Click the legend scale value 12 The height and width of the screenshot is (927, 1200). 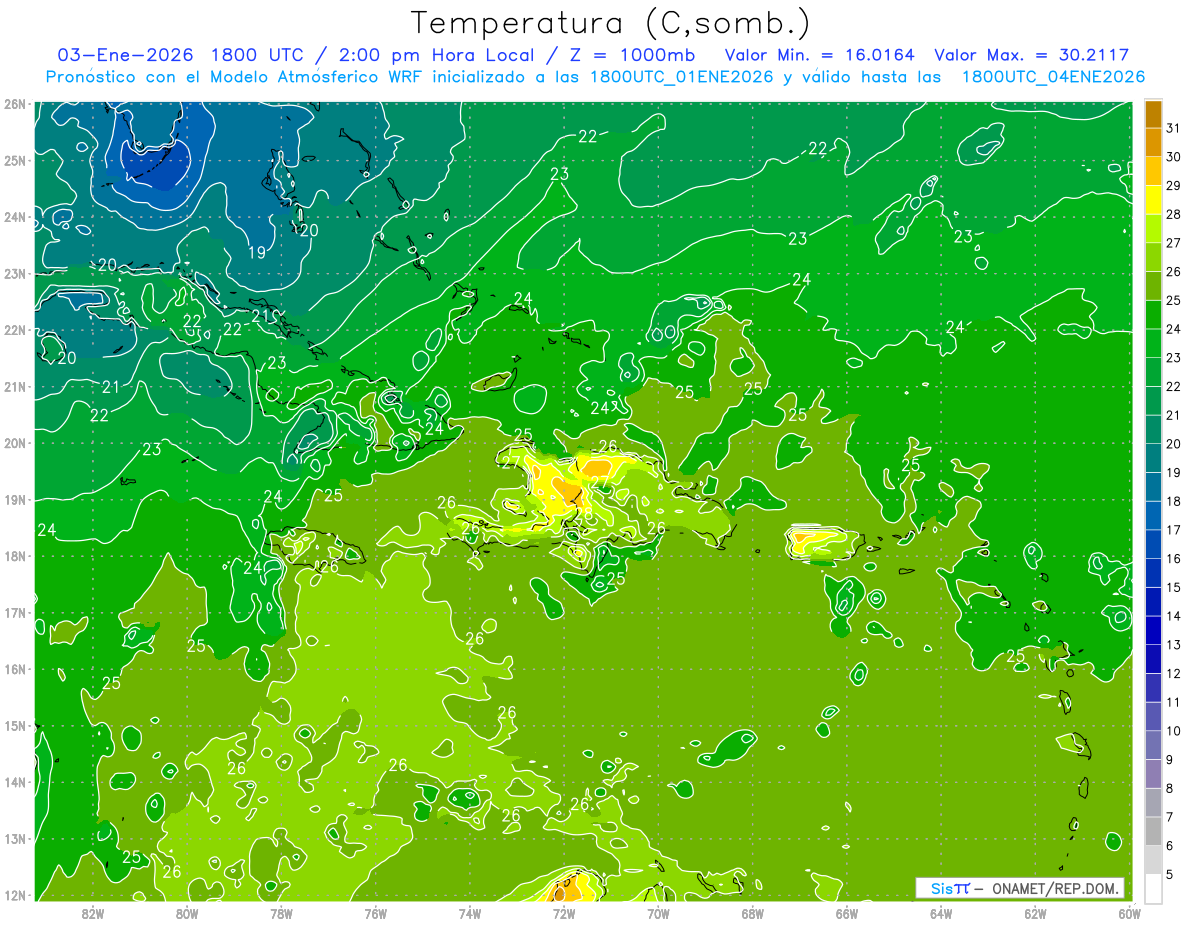pyautogui.click(x=1173, y=673)
